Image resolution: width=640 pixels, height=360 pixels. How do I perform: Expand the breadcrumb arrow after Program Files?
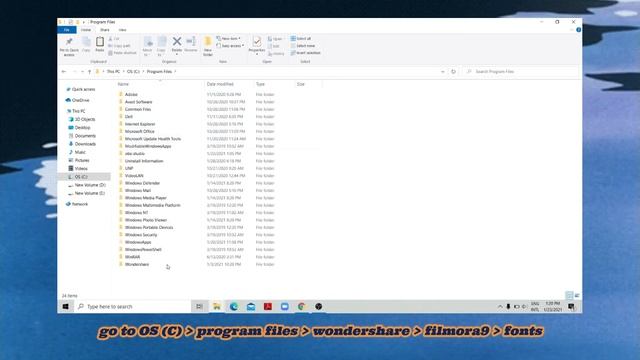click(x=176, y=71)
